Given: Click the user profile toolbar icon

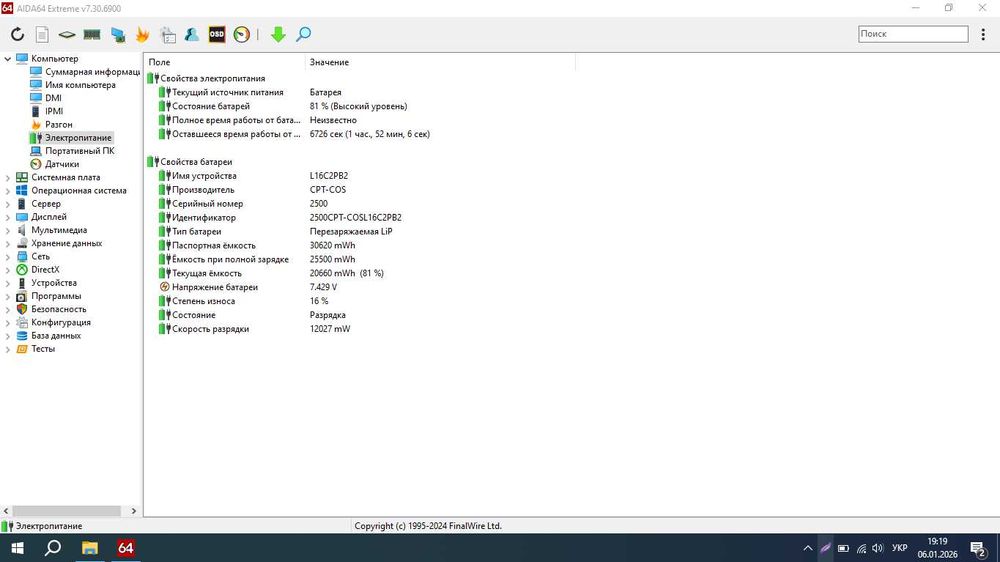Looking at the screenshot, I should coord(191,34).
